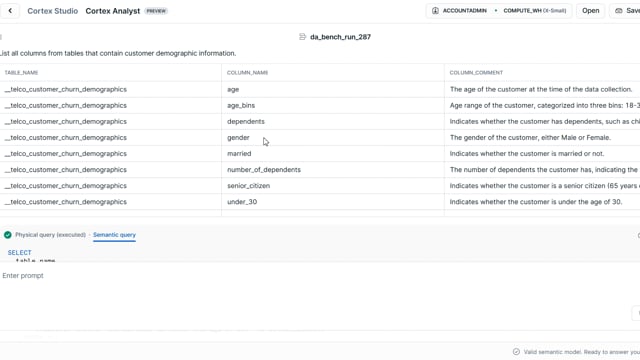The height and width of the screenshot is (360, 640).
Task: Switch to the Semantic query tab
Action: click(x=114, y=235)
